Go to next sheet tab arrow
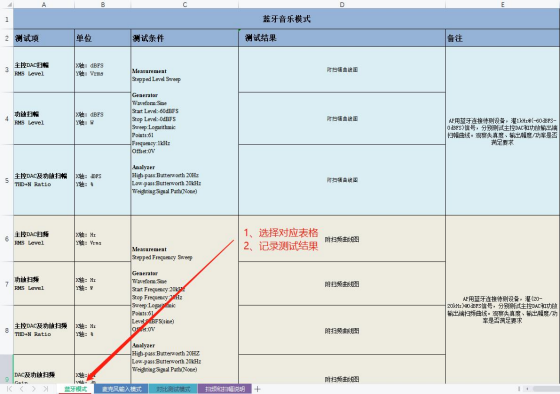560x394 pixels. point(34,389)
